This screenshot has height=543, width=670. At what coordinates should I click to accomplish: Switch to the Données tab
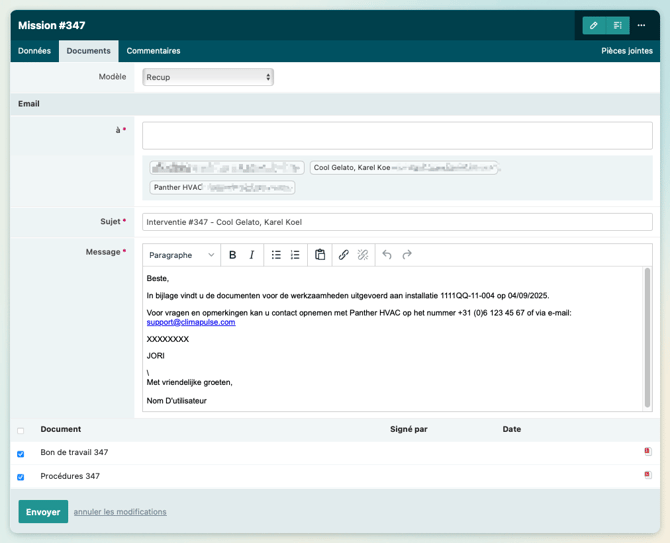(34, 51)
